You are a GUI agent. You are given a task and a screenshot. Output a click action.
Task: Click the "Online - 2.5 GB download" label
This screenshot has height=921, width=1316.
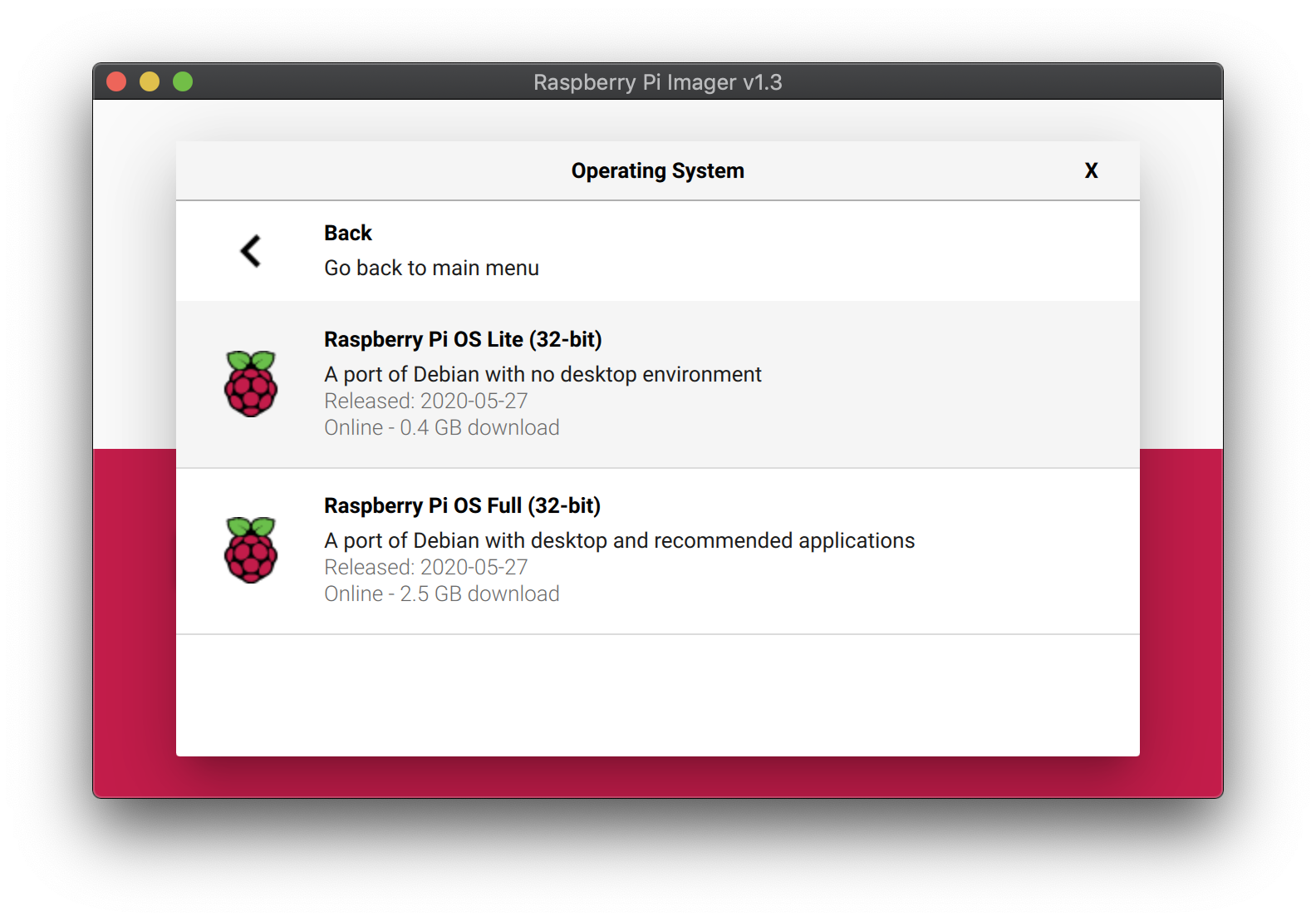click(x=441, y=593)
